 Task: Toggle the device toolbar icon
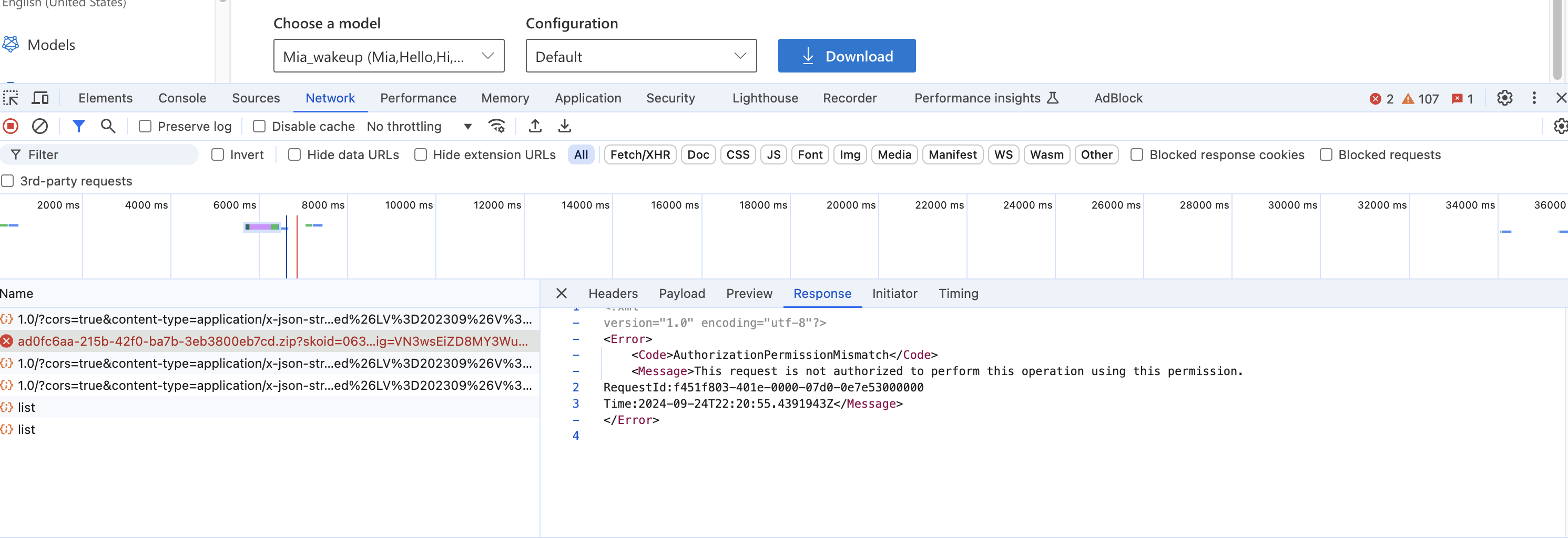coord(40,98)
